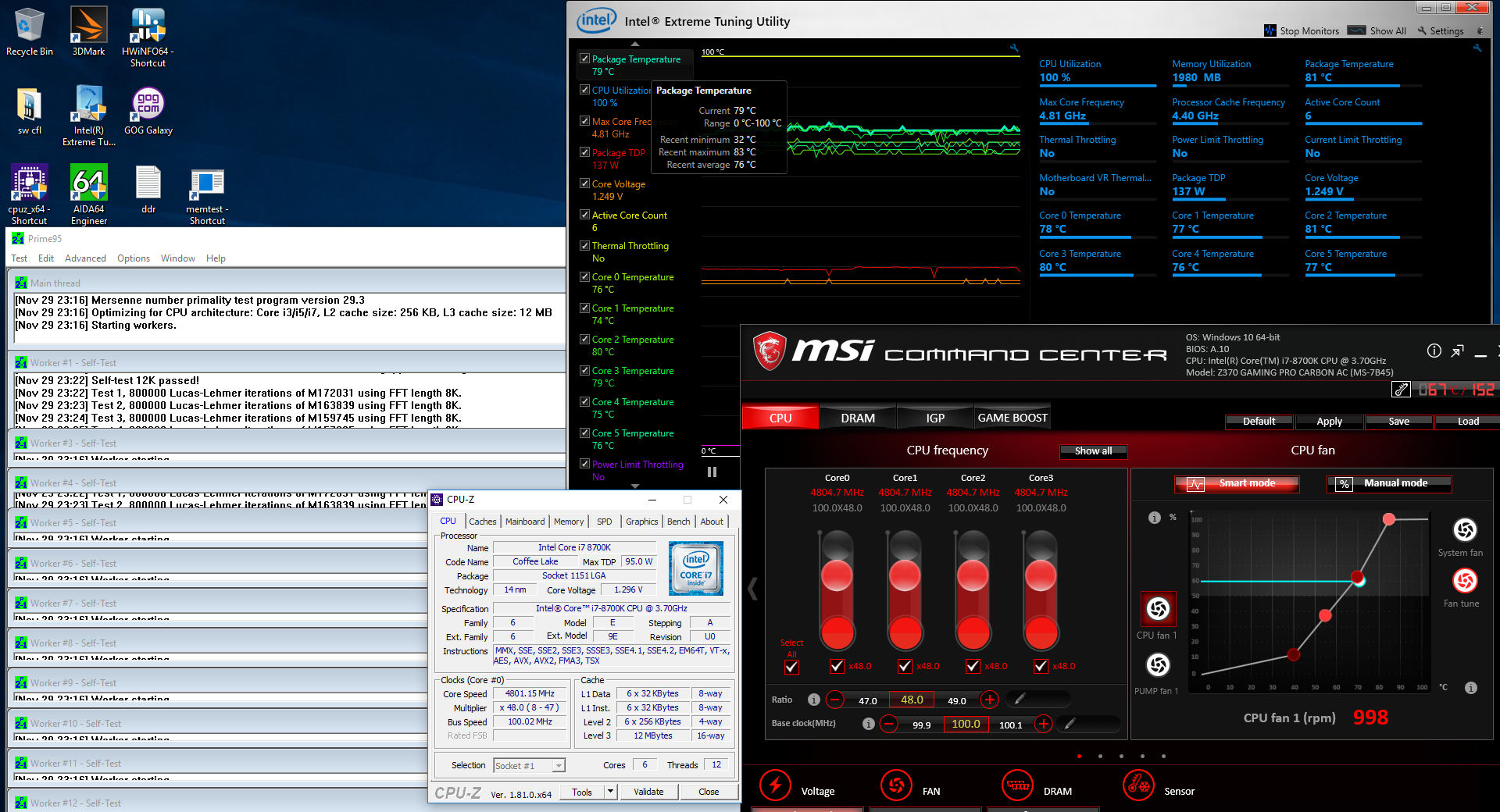Click the Validate button in CPU-Z
This screenshot has height=812, width=1500.
coord(648,792)
